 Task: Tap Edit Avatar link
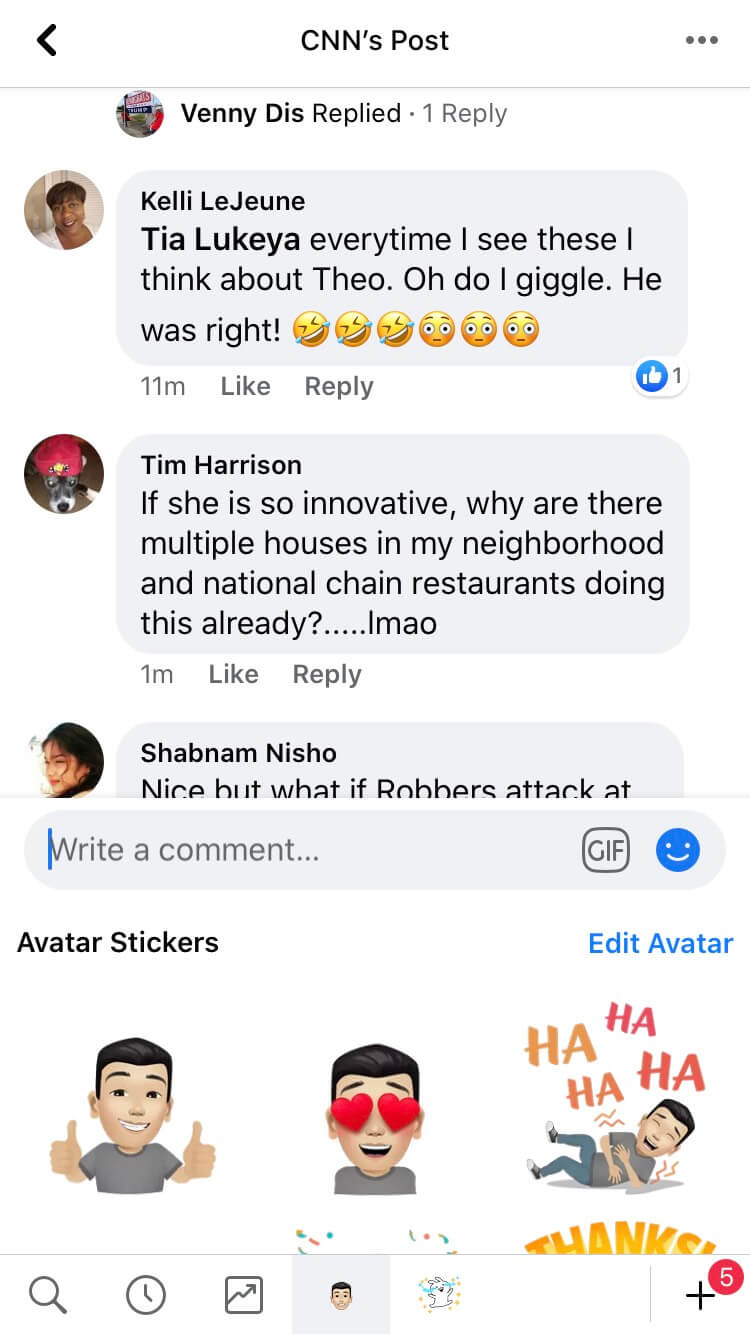point(660,943)
